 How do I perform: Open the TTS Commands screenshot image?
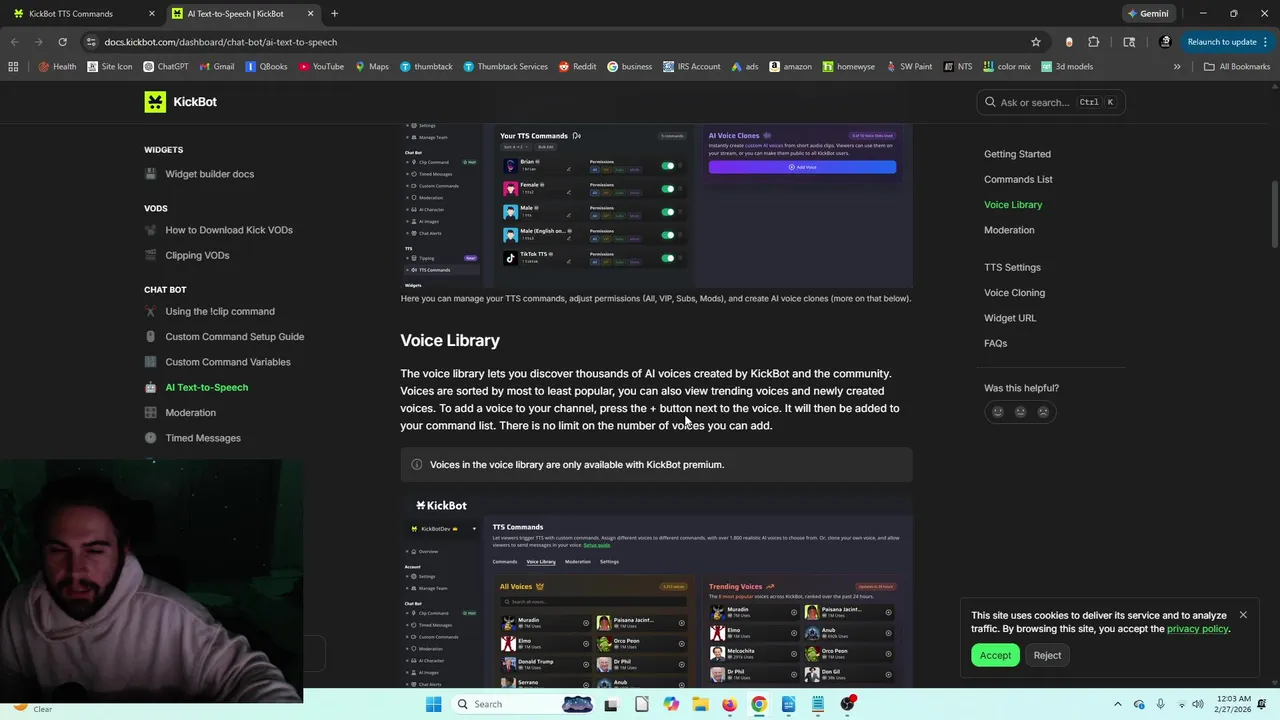click(657, 206)
